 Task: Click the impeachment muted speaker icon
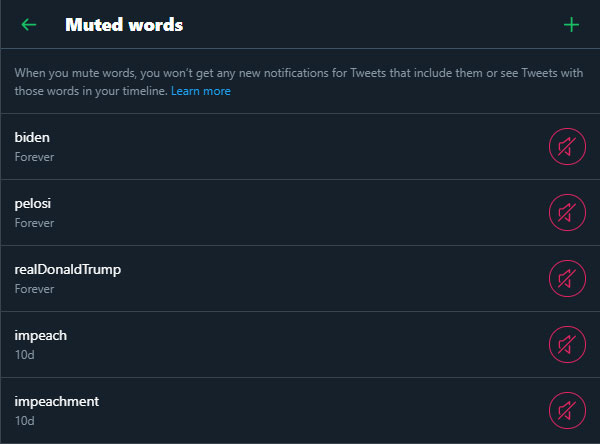pyautogui.click(x=567, y=411)
